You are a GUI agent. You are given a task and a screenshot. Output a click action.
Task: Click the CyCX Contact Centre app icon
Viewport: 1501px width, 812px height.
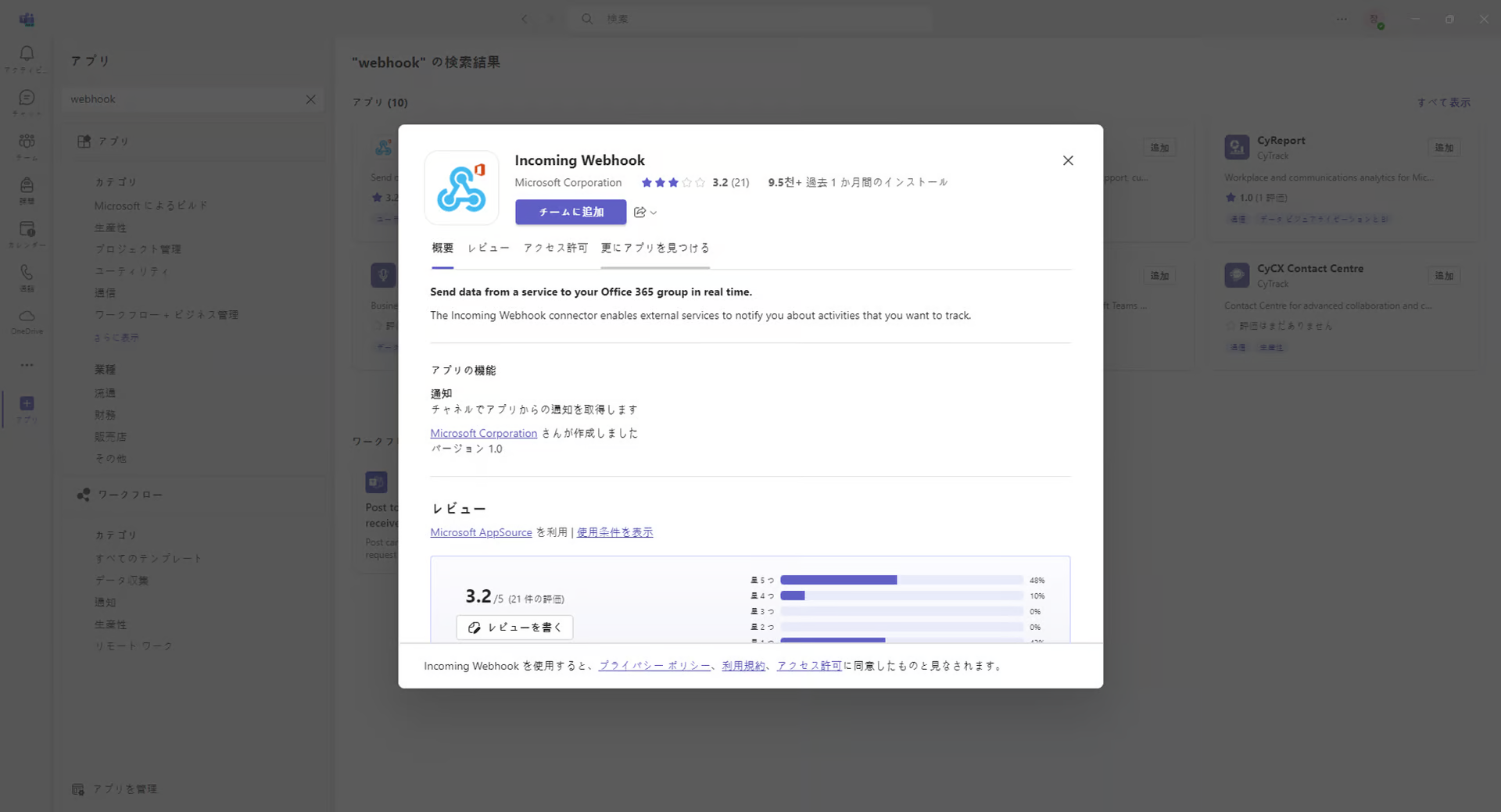click(x=1237, y=275)
